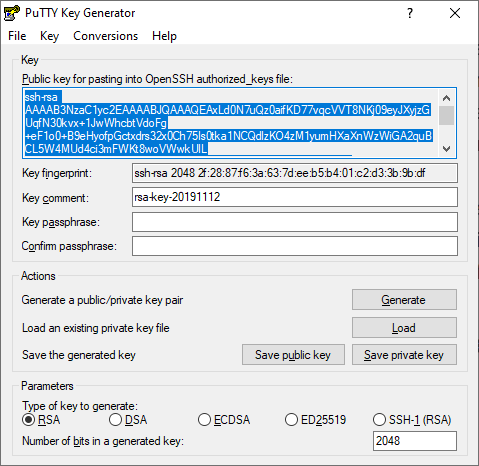Click 'Type of key to generate:' label

pyautogui.click(x=80, y=406)
